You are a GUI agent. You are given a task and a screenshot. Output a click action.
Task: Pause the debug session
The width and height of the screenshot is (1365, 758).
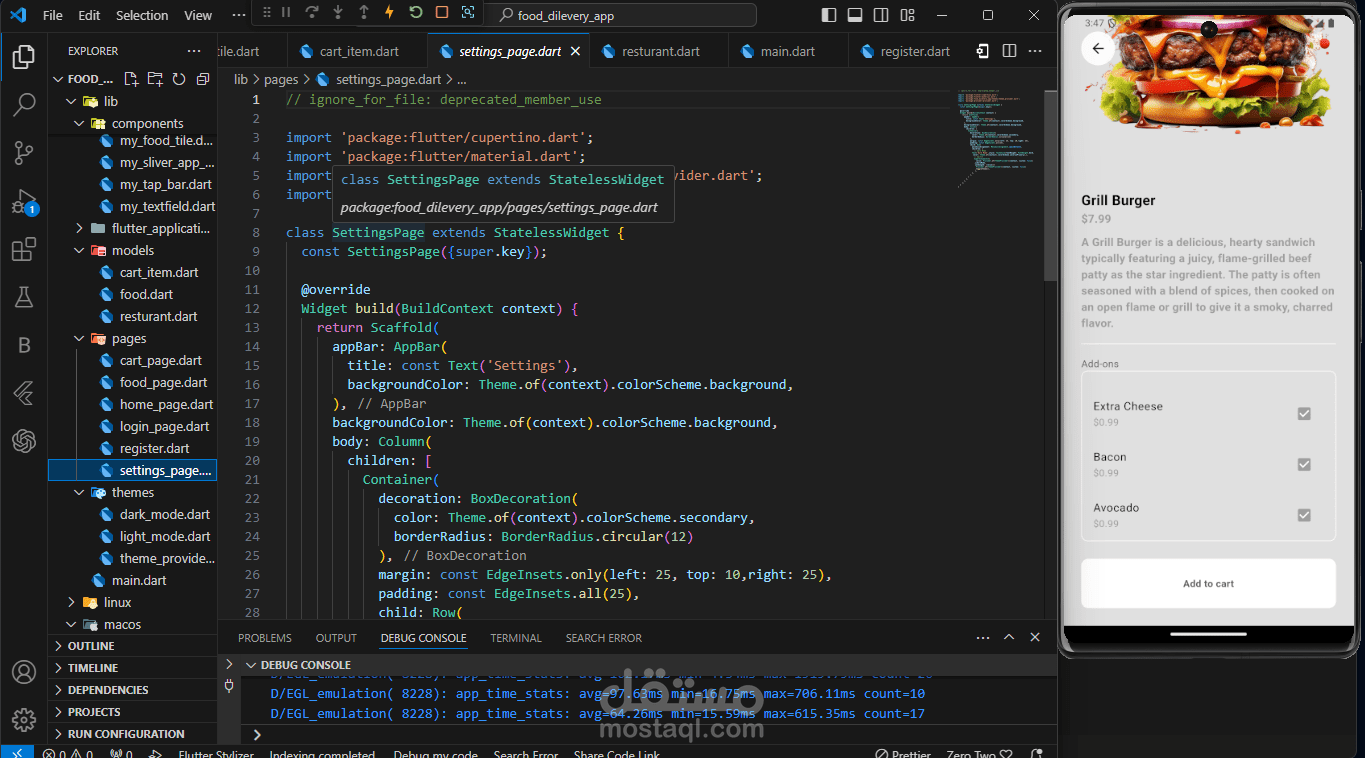pos(286,14)
